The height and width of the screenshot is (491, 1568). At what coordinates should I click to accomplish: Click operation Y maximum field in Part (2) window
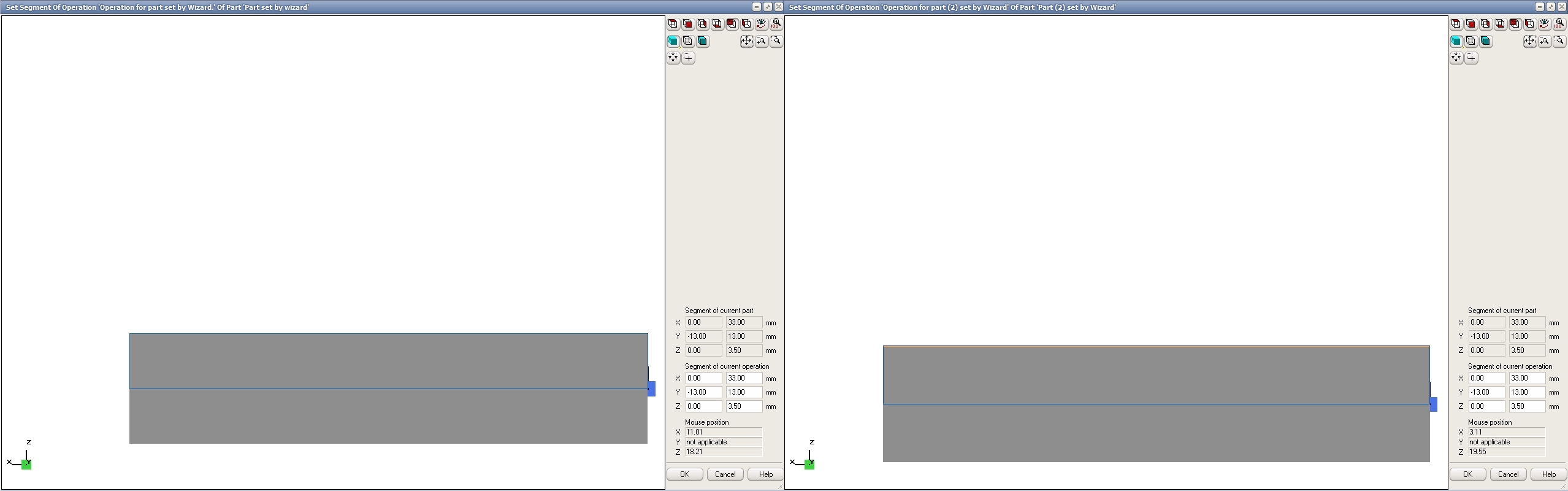[1526, 392]
